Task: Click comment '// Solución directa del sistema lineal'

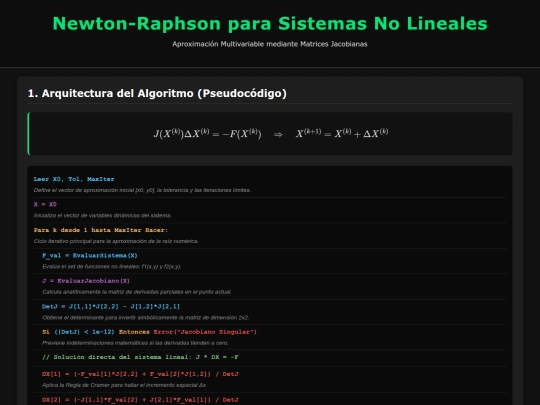Action: [x=140, y=357]
